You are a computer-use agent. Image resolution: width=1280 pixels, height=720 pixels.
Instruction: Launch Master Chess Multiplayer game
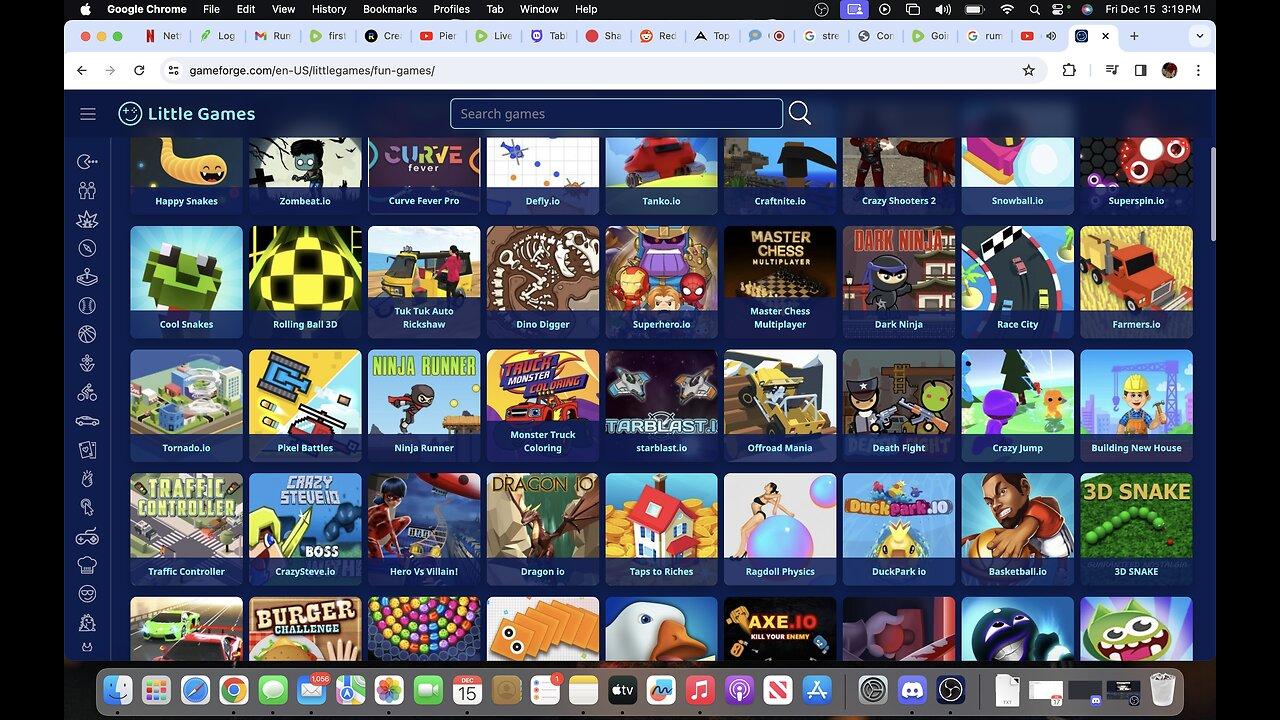pos(780,280)
